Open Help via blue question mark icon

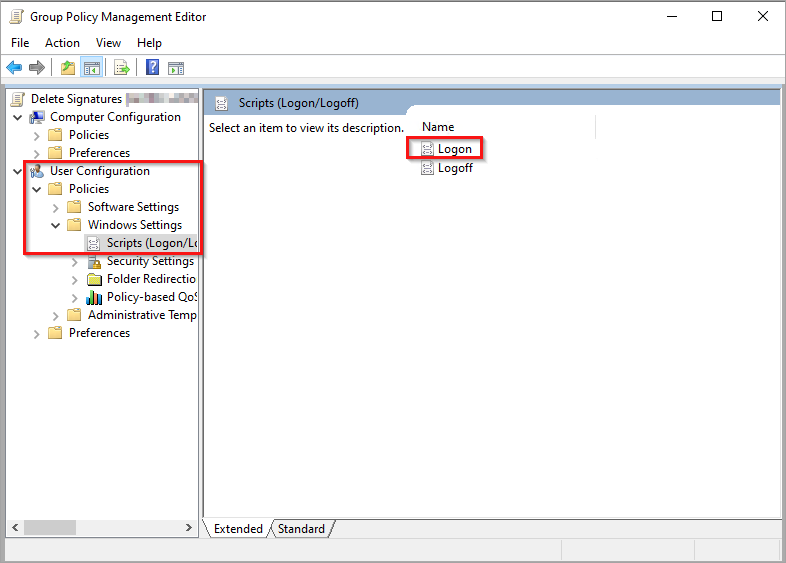point(152,68)
